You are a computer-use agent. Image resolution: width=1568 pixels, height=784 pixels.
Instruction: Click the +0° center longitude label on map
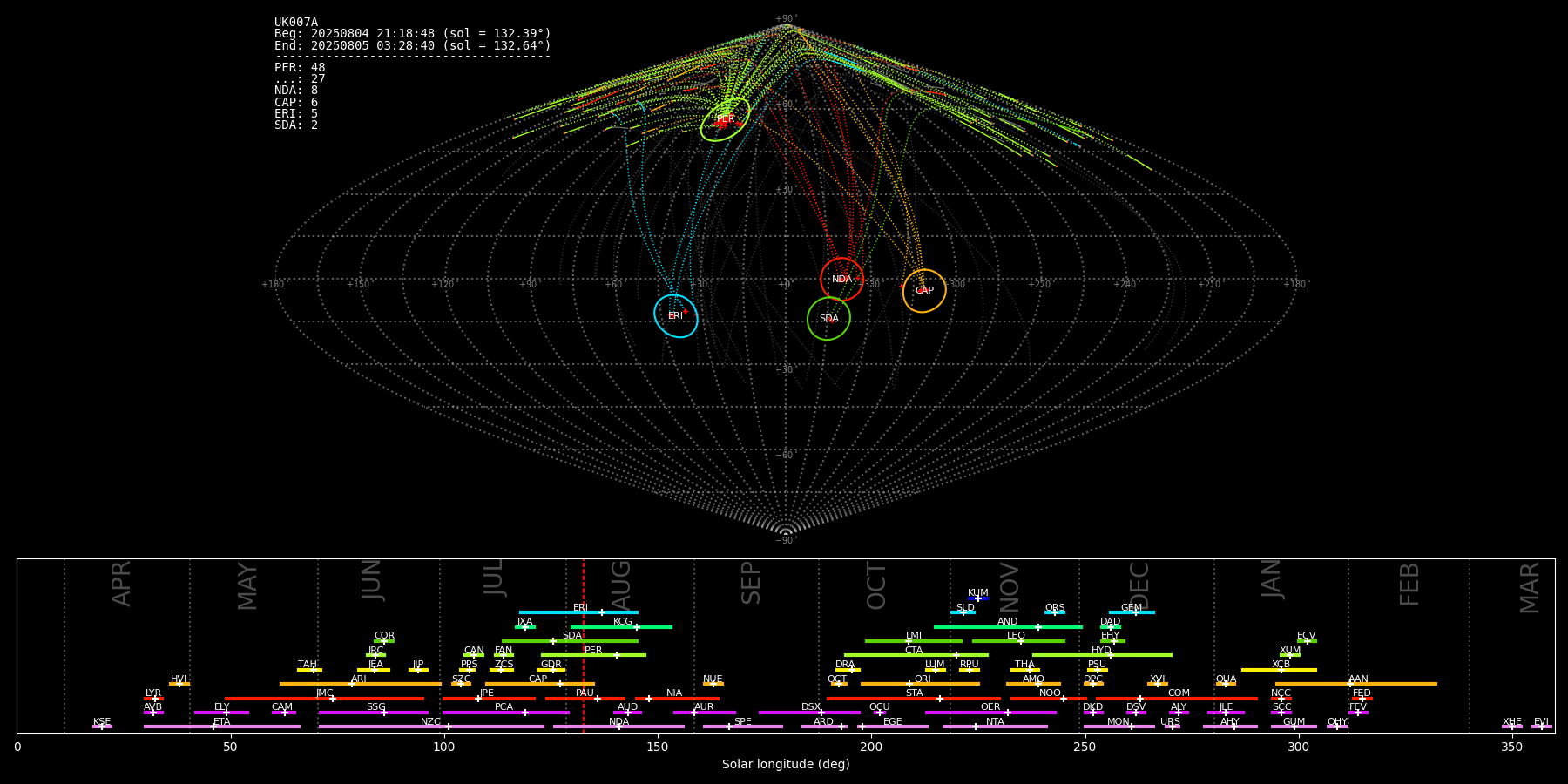785,285
